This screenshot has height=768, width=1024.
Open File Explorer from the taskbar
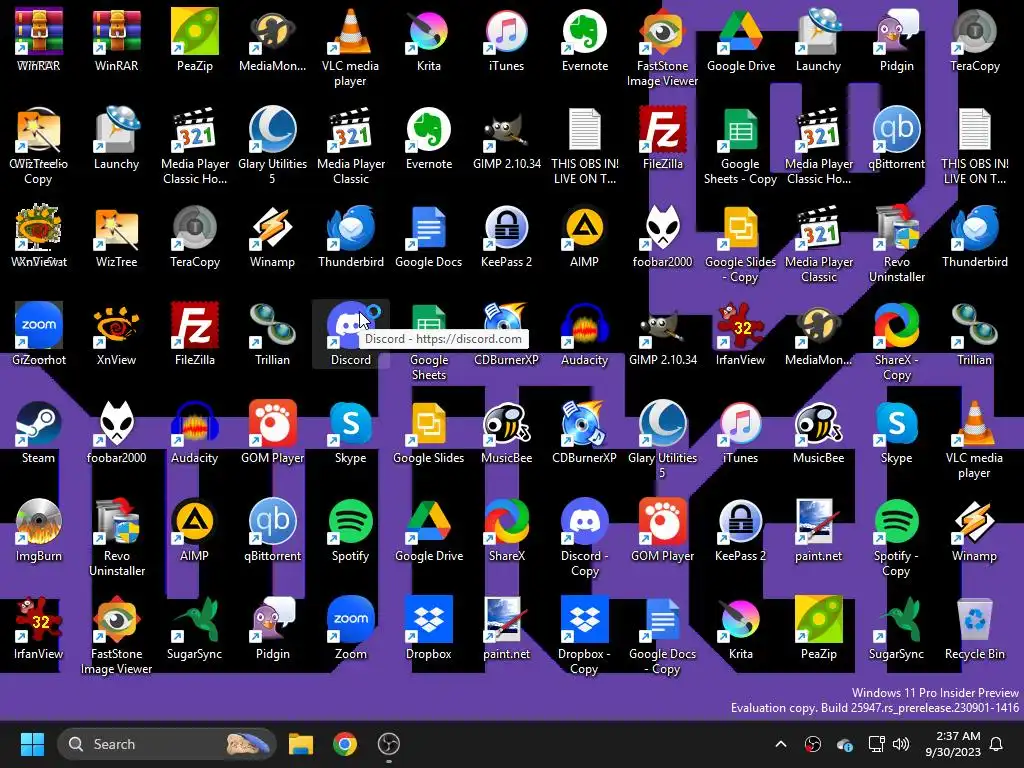pos(301,744)
